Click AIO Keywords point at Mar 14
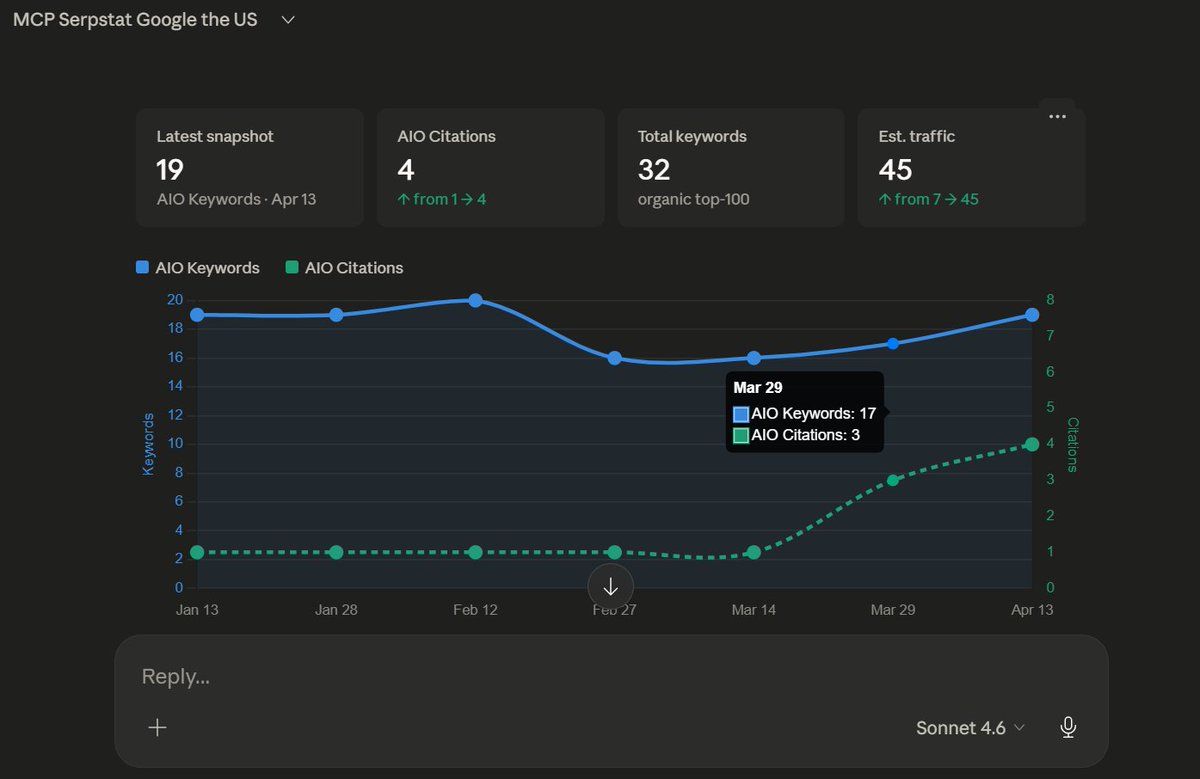Image resolution: width=1200 pixels, height=779 pixels. [754, 358]
